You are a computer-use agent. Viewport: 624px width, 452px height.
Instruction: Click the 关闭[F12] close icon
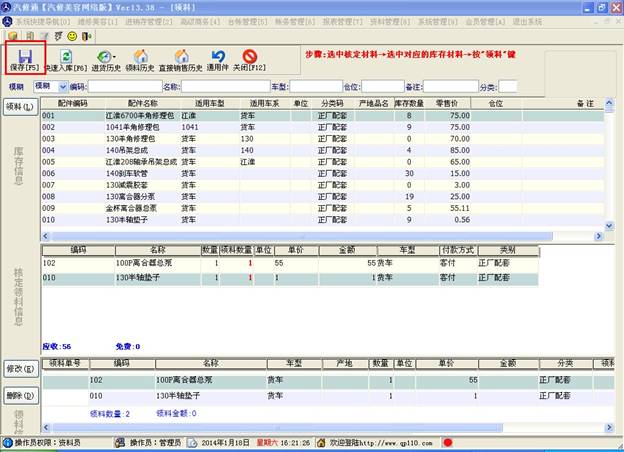tap(250, 62)
